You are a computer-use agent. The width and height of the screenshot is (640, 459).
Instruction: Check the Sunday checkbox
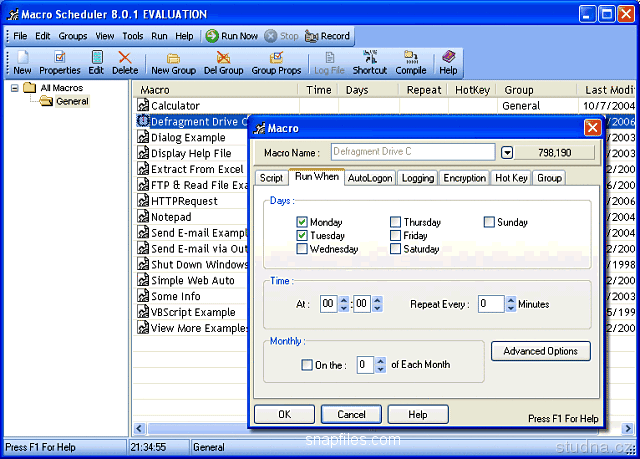pos(490,222)
